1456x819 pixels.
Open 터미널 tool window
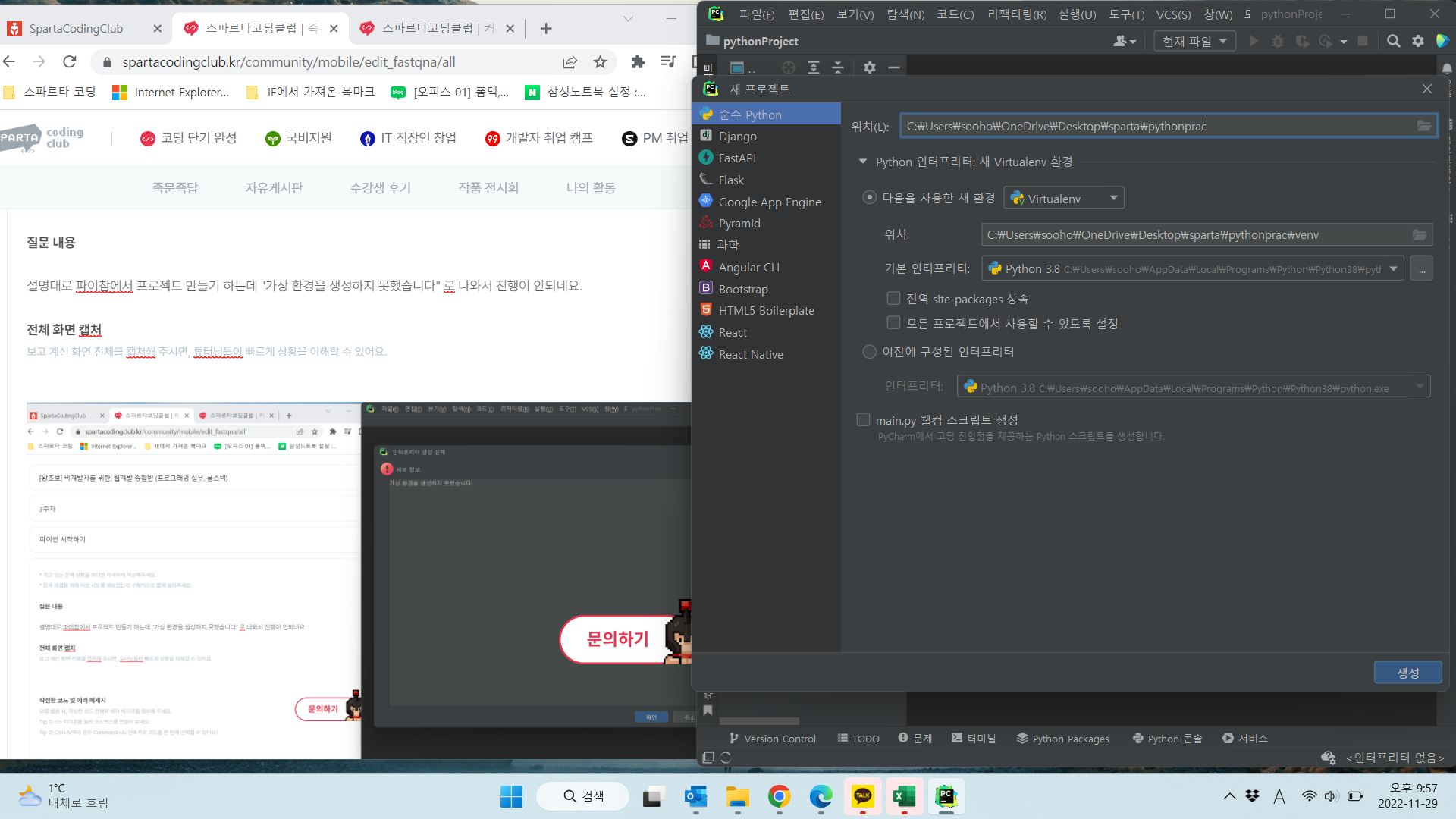point(974,739)
